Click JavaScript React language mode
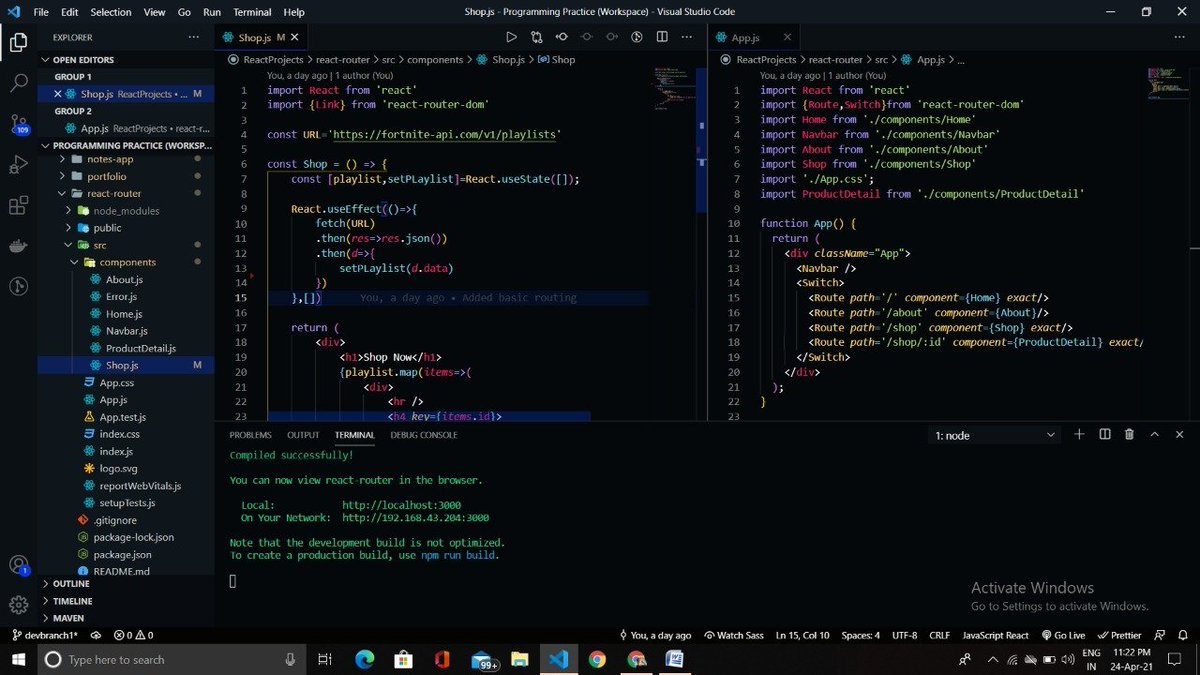Image resolution: width=1200 pixels, height=675 pixels. [x=995, y=635]
